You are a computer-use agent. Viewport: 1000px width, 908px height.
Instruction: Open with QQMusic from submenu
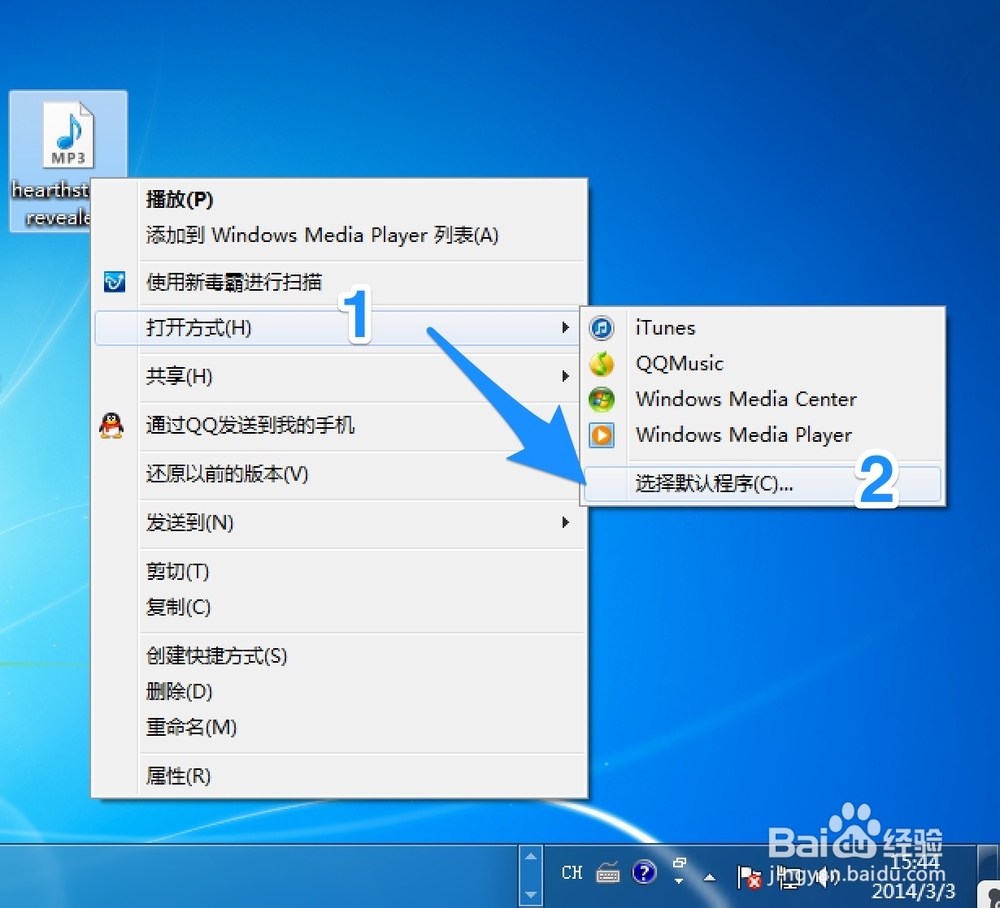[x=763, y=363]
